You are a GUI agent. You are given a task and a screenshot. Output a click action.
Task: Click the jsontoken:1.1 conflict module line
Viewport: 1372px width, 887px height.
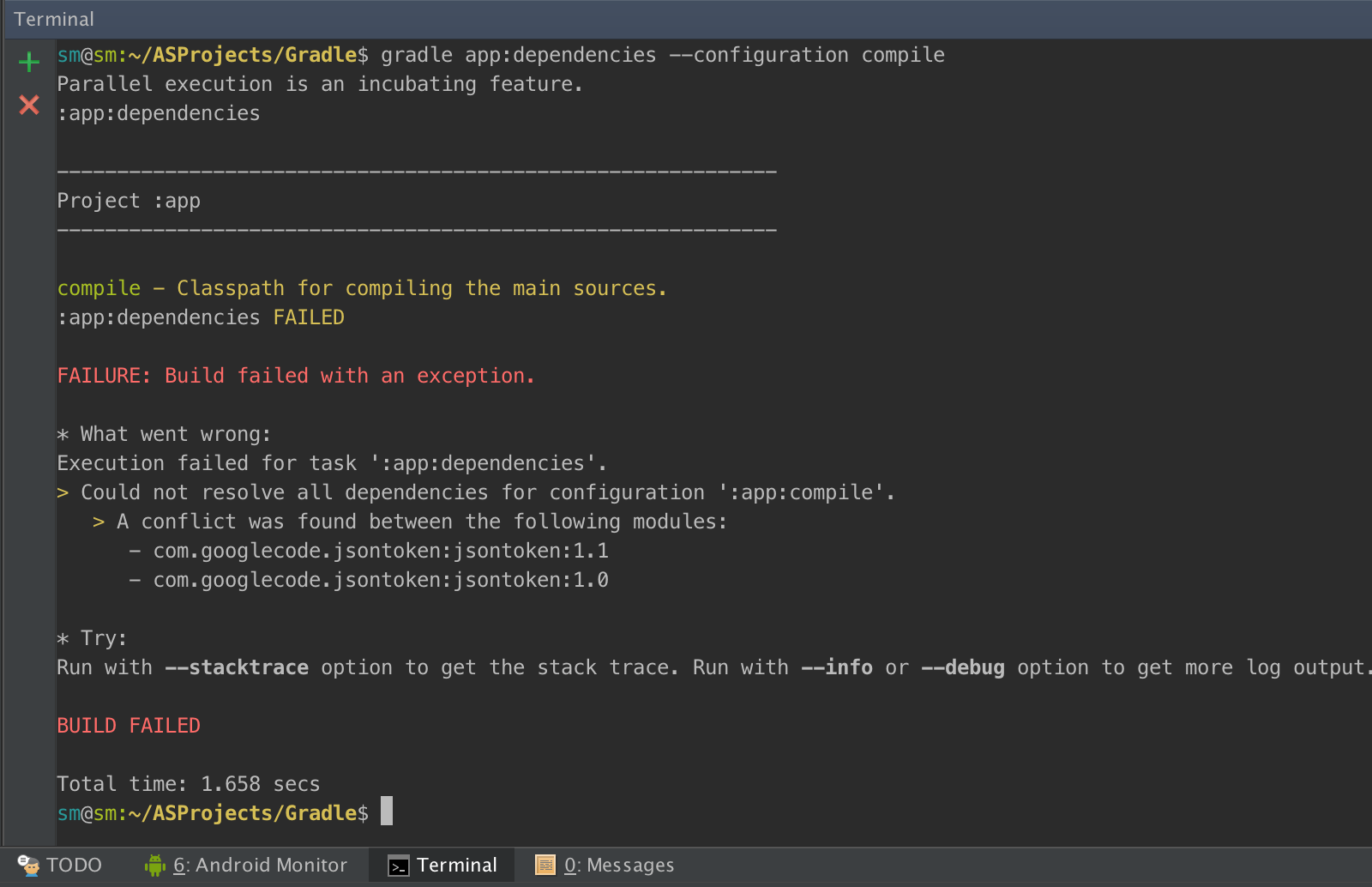tap(381, 551)
